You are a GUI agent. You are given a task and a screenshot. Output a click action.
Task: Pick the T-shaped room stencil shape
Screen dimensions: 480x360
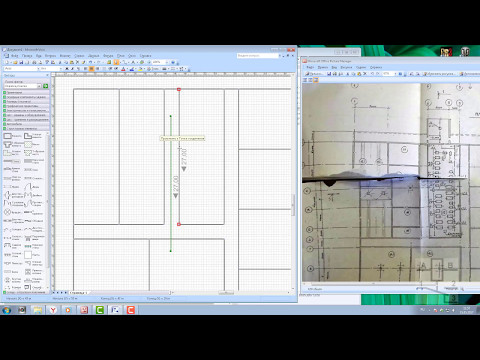7,144
